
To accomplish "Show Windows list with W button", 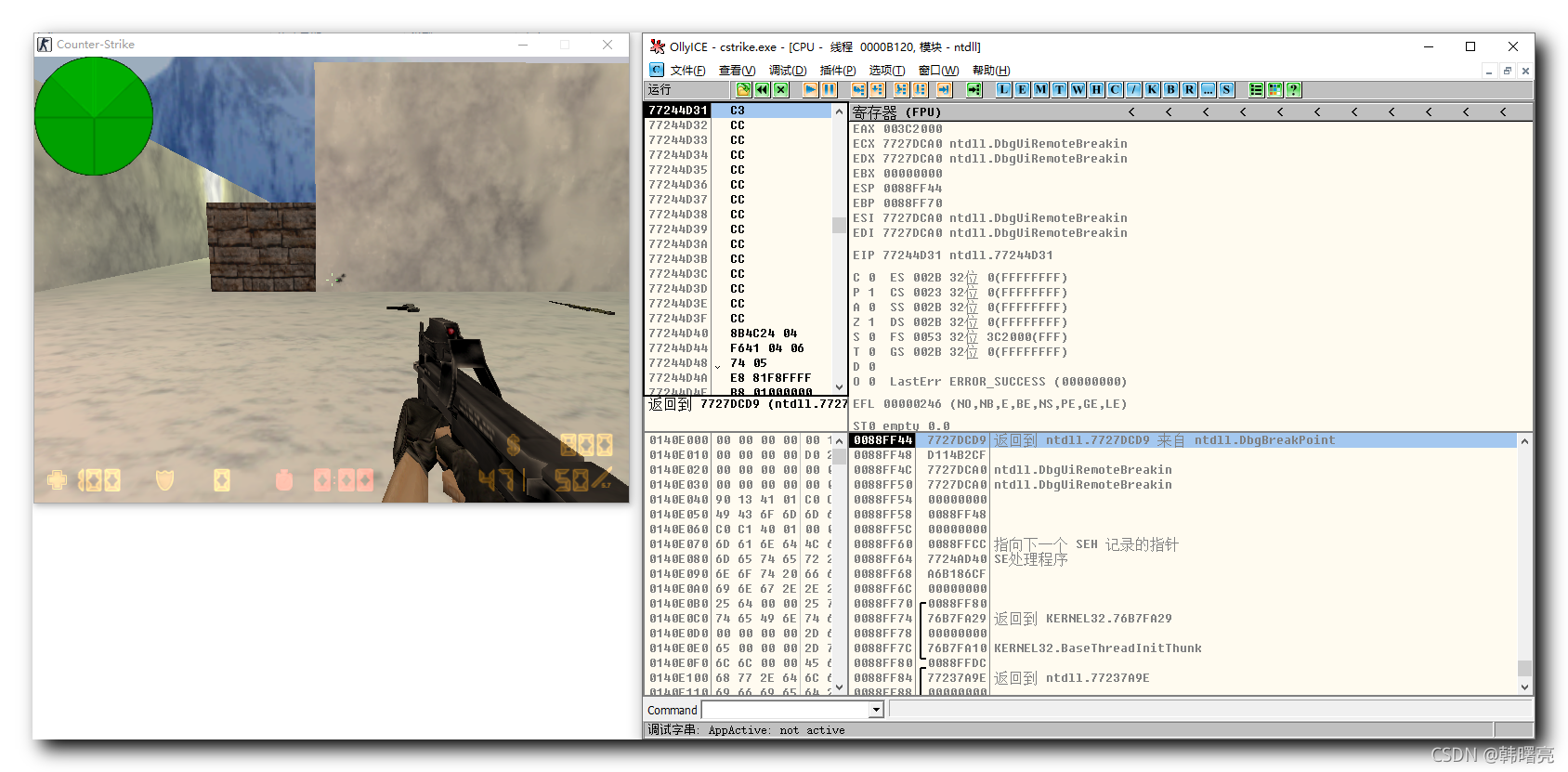I will (x=1078, y=89).
